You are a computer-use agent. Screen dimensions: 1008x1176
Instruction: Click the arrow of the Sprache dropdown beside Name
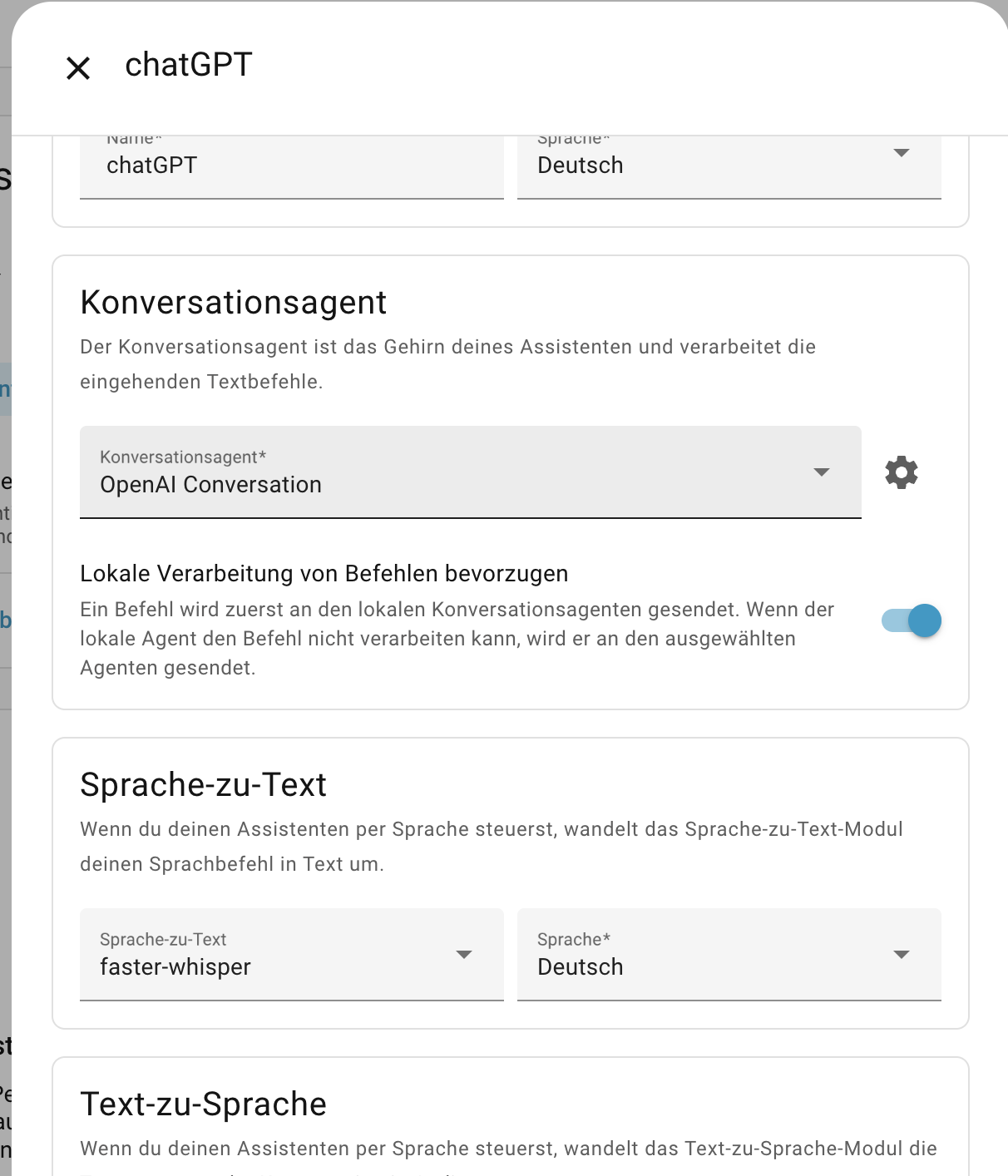tap(901, 153)
